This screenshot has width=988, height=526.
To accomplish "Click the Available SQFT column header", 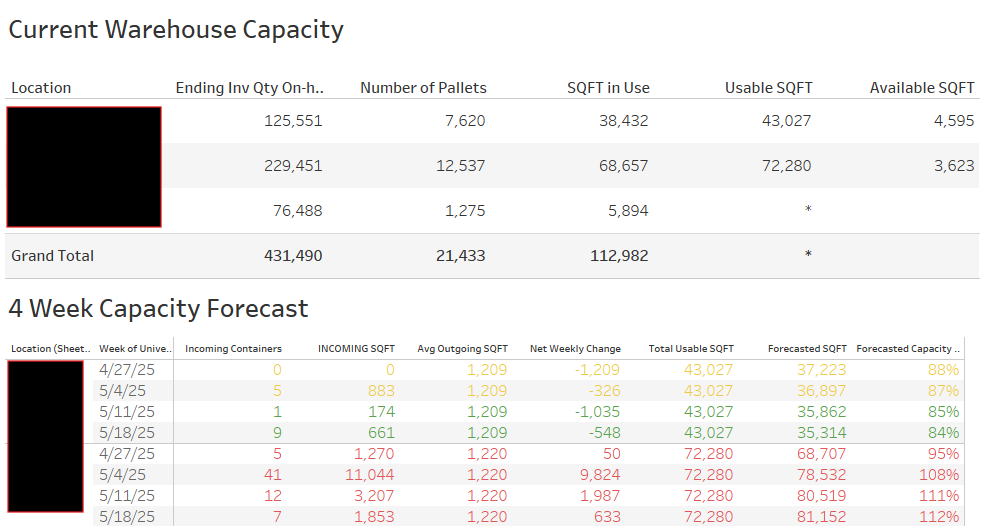I will pos(921,88).
